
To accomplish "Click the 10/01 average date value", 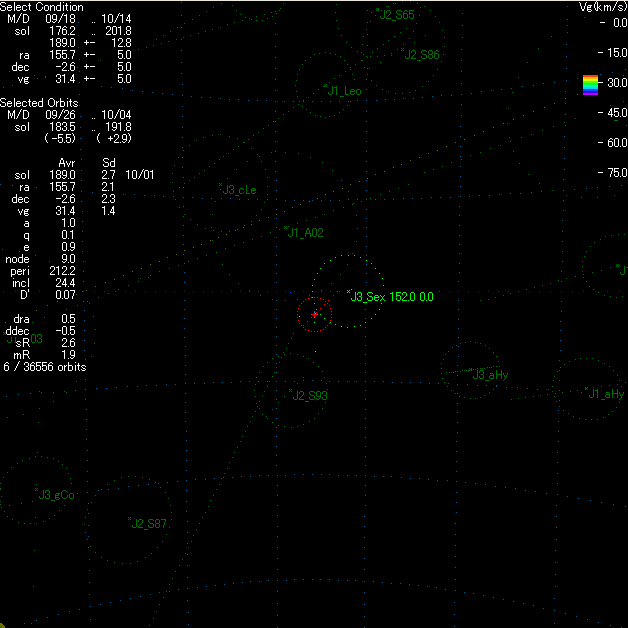I will (140, 175).
